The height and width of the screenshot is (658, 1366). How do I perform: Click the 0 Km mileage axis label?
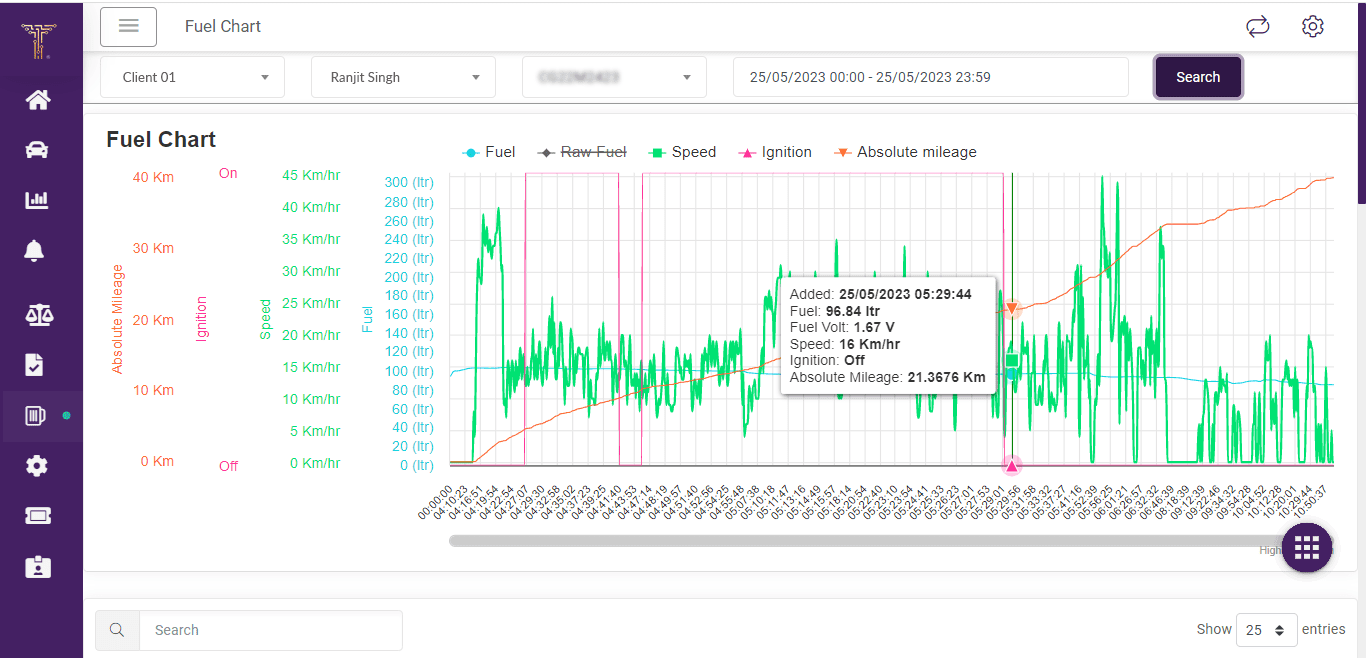tap(157, 461)
